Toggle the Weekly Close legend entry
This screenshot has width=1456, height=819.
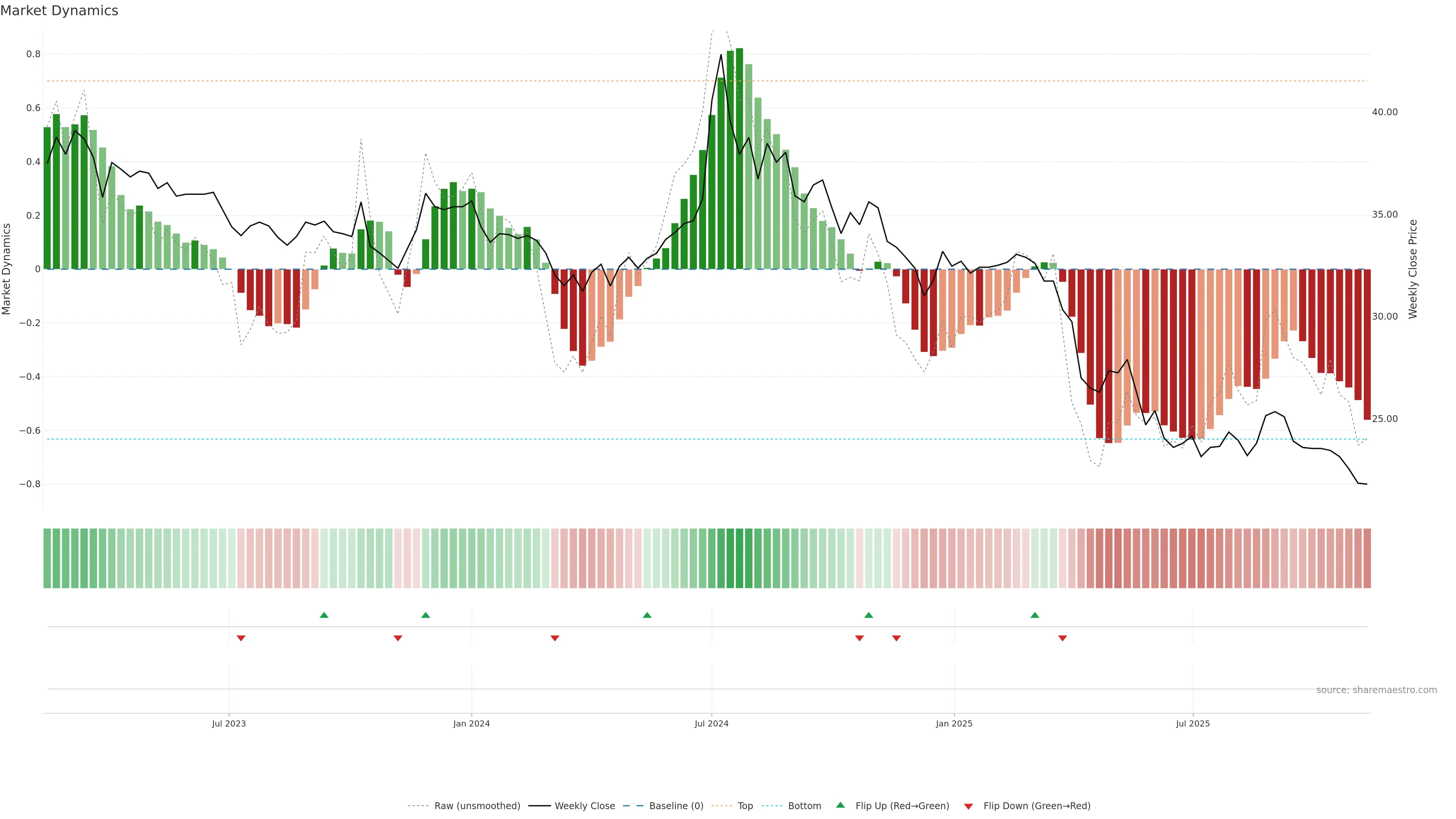coord(584,806)
